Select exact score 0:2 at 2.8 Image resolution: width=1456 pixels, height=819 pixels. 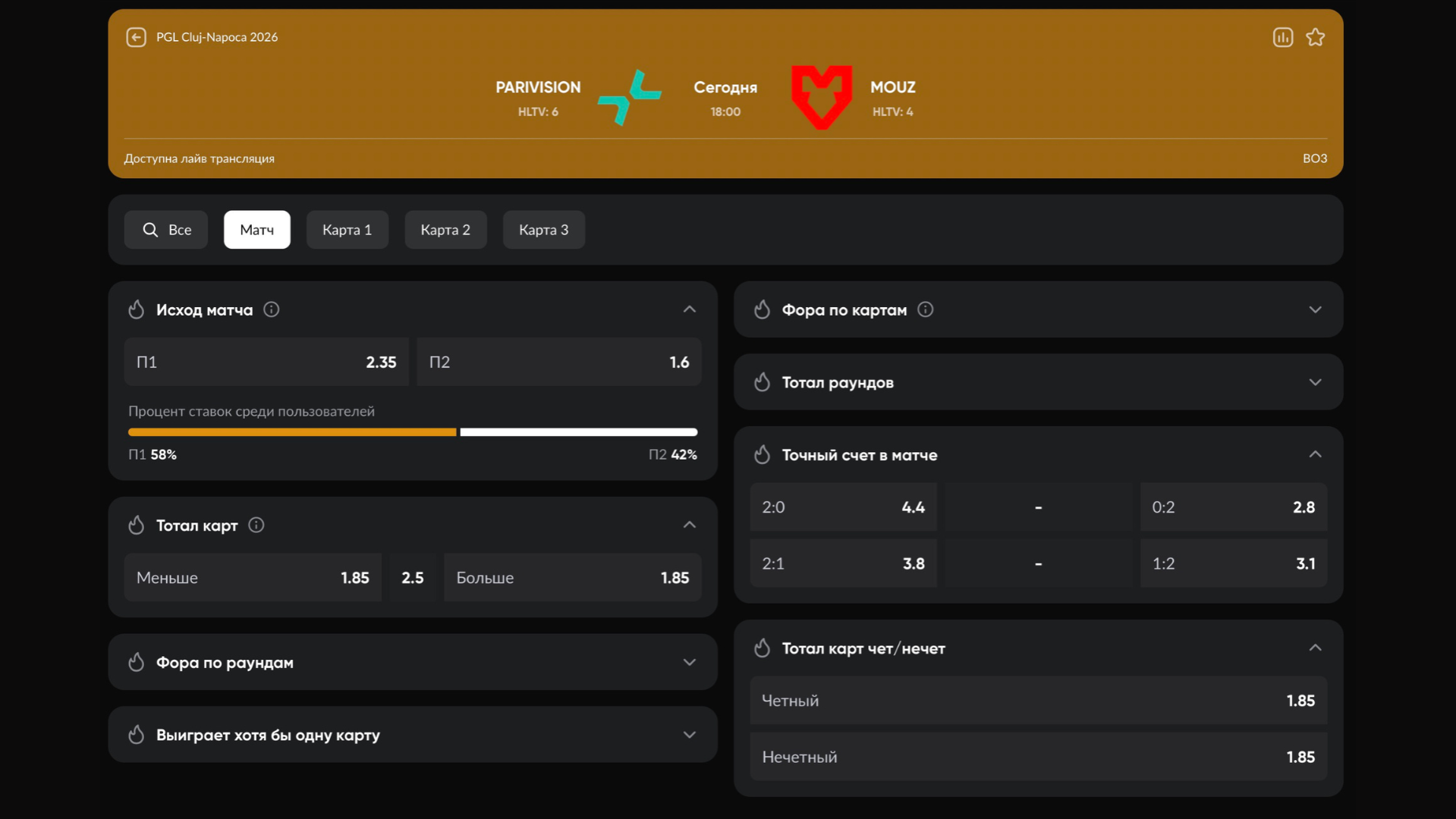click(1233, 507)
